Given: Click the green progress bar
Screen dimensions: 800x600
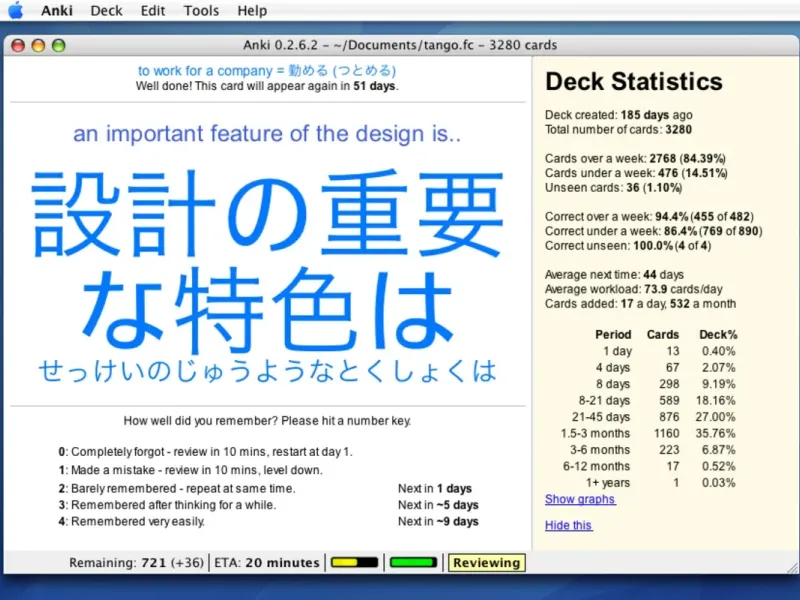Looking at the screenshot, I should [x=413, y=562].
